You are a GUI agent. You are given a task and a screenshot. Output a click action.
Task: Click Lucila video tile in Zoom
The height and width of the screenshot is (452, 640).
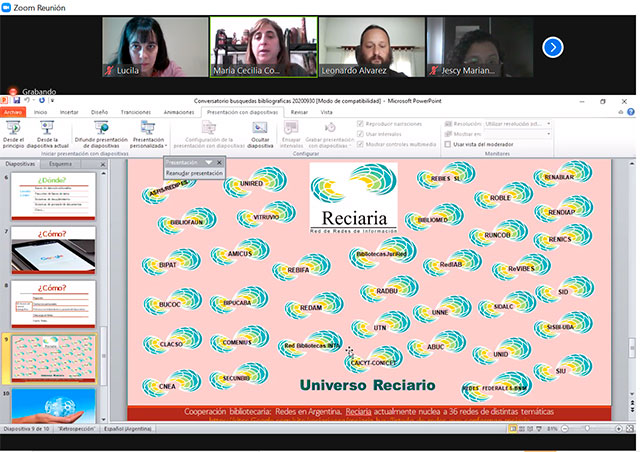tap(155, 47)
